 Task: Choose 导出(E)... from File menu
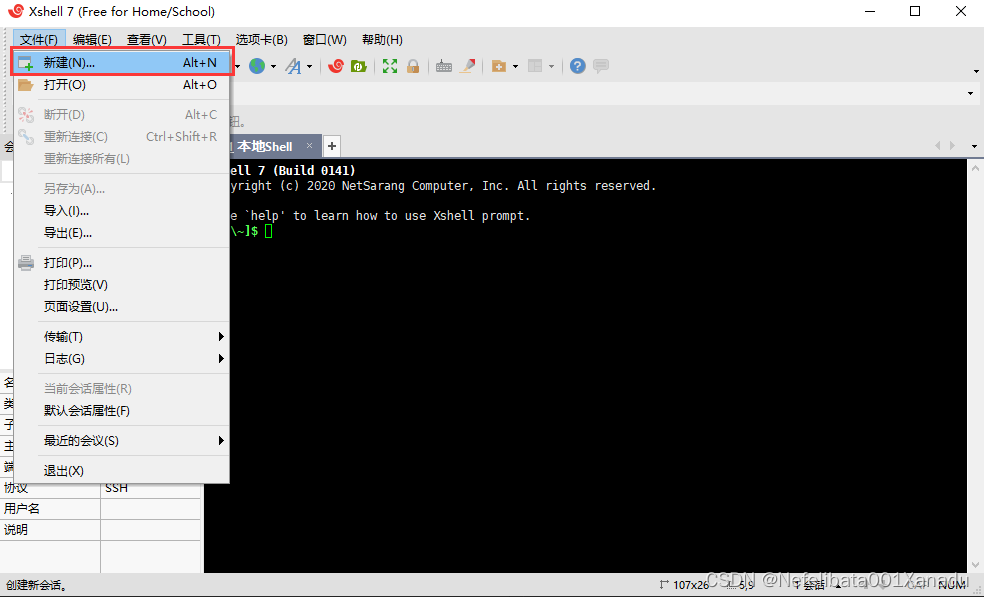(x=122, y=233)
